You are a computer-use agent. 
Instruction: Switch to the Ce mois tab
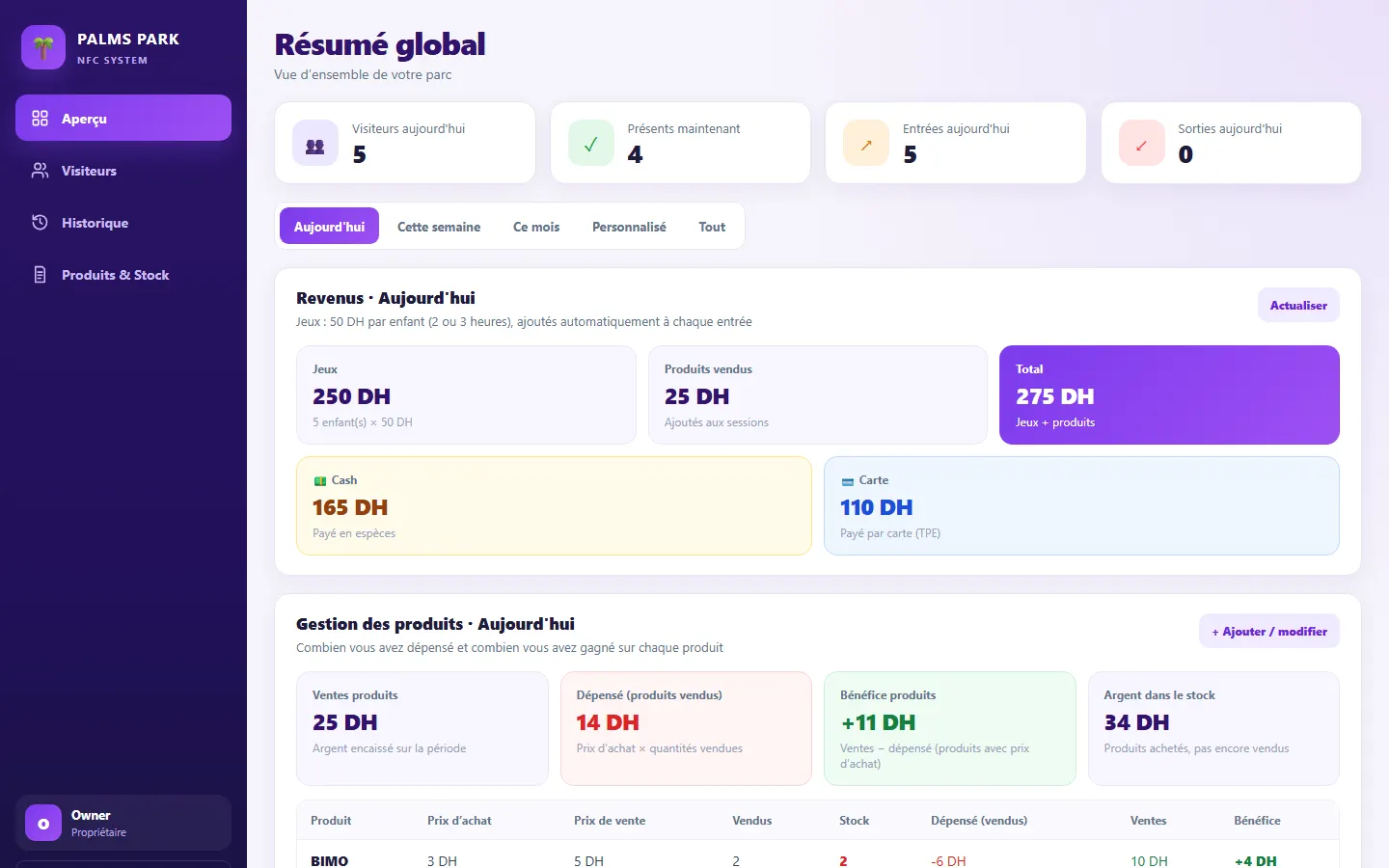point(536,227)
